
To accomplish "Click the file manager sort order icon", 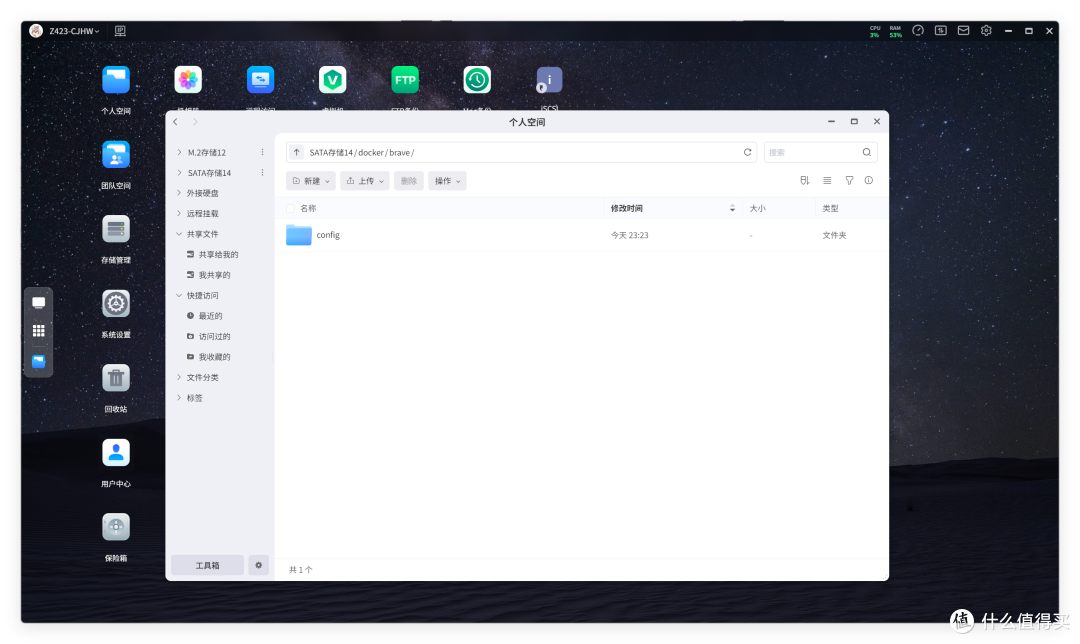I will (804, 180).
